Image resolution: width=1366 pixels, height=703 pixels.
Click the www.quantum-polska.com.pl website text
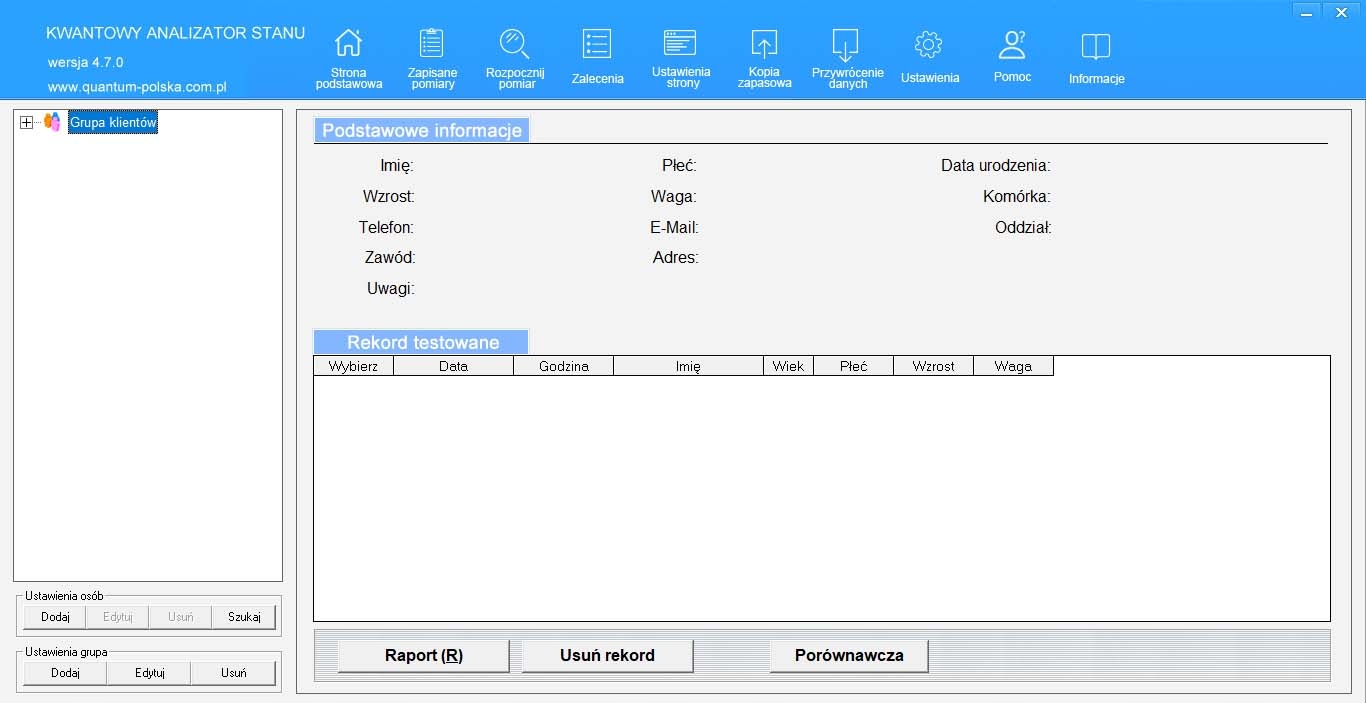tap(137, 87)
